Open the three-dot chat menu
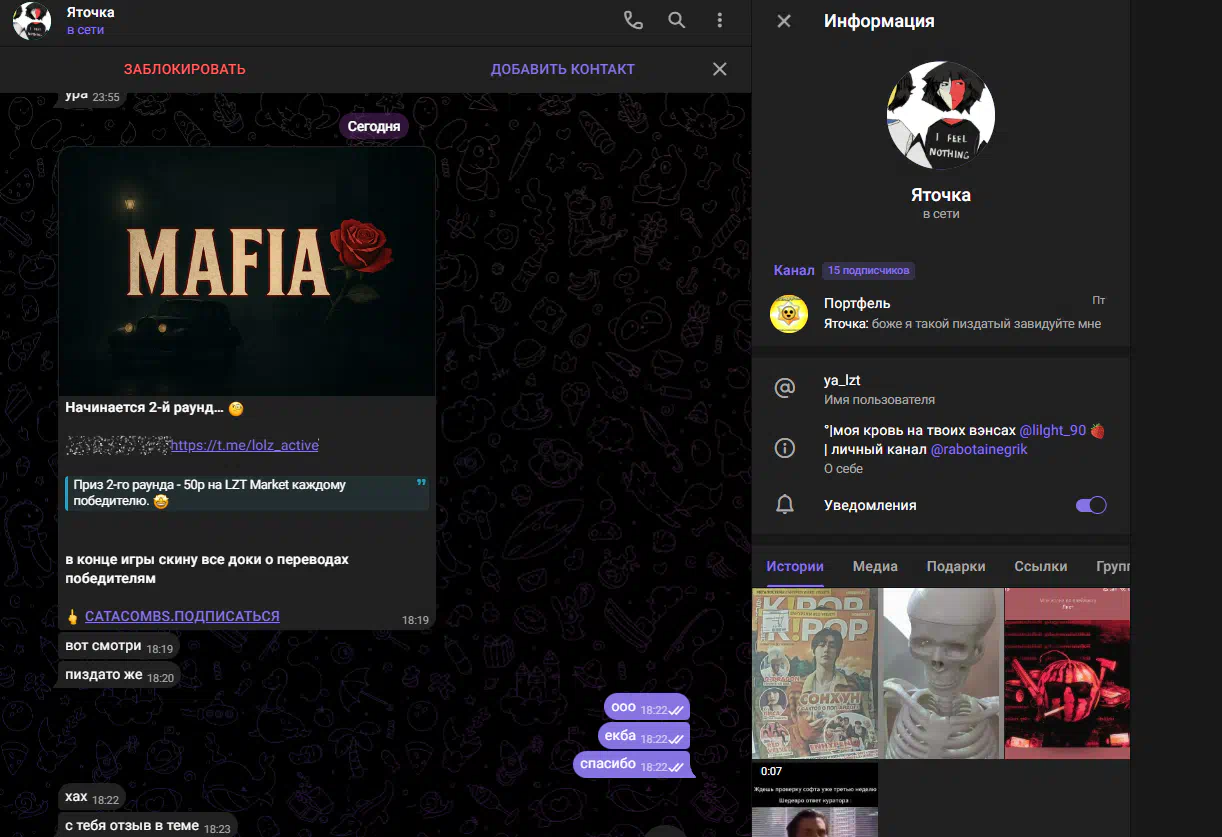The width and height of the screenshot is (1222, 837). [x=719, y=20]
